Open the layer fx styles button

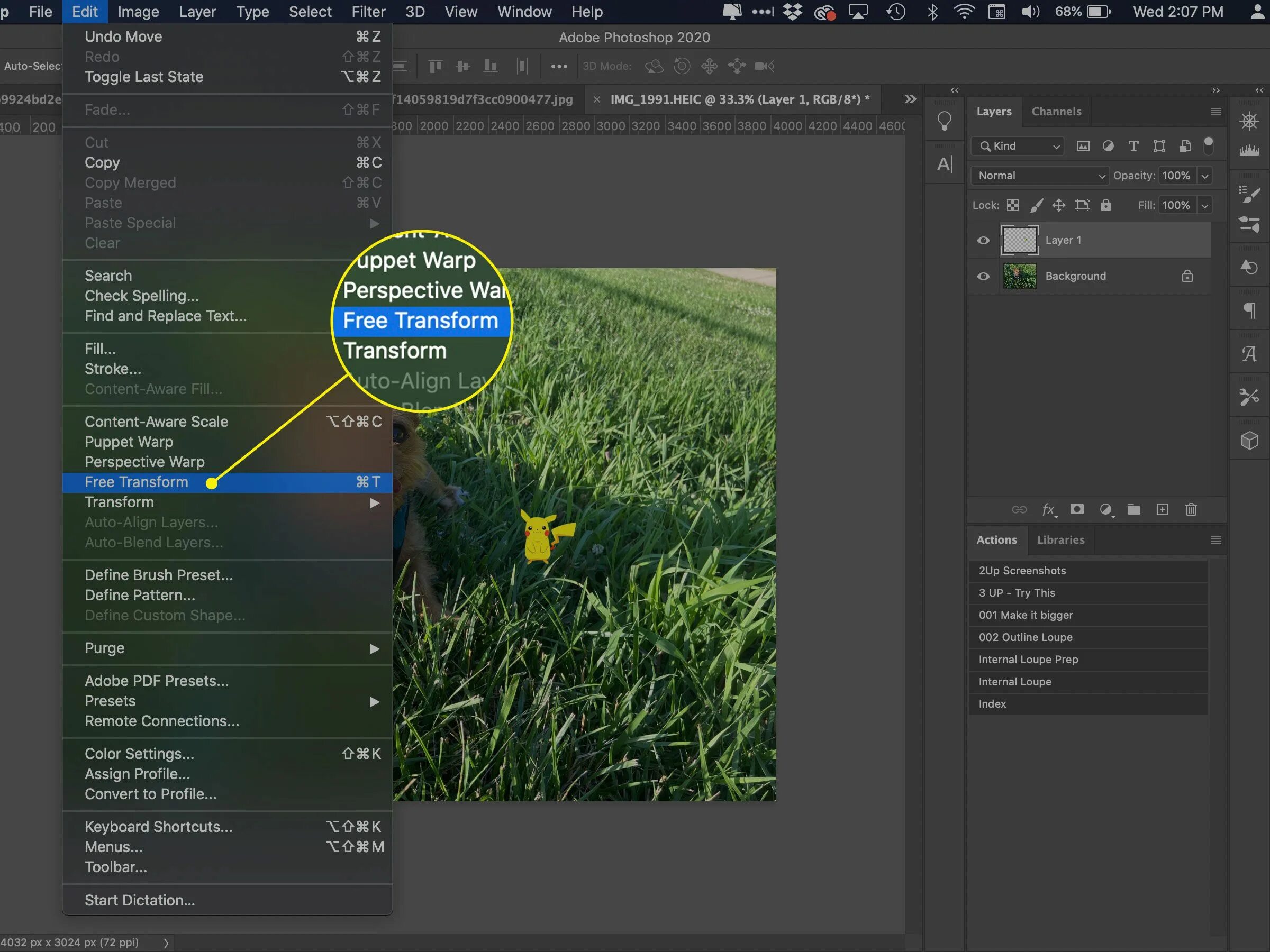[x=1048, y=509]
